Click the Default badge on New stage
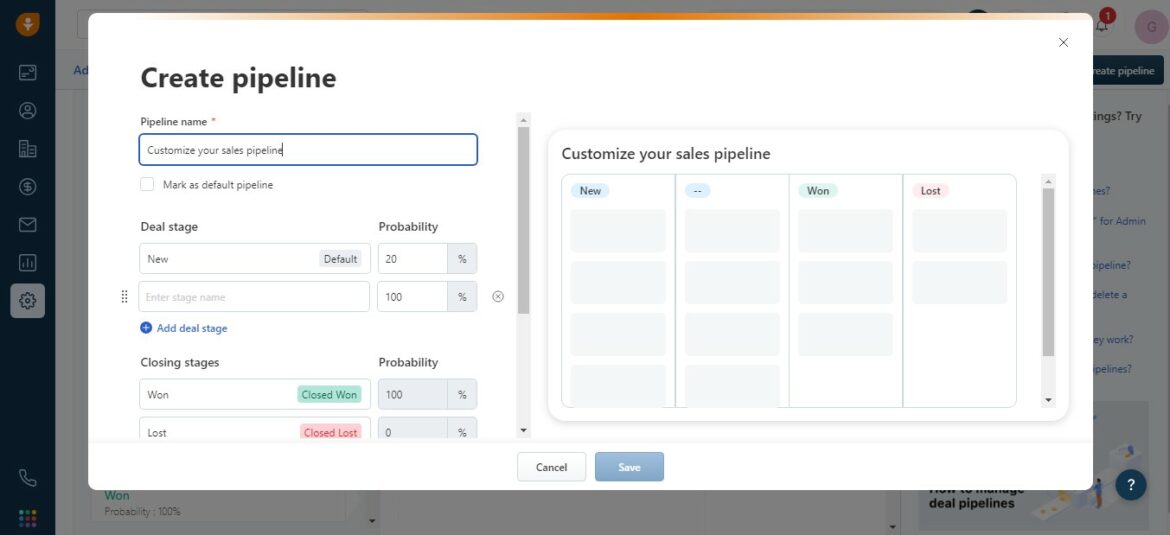1170x535 pixels. 340,259
